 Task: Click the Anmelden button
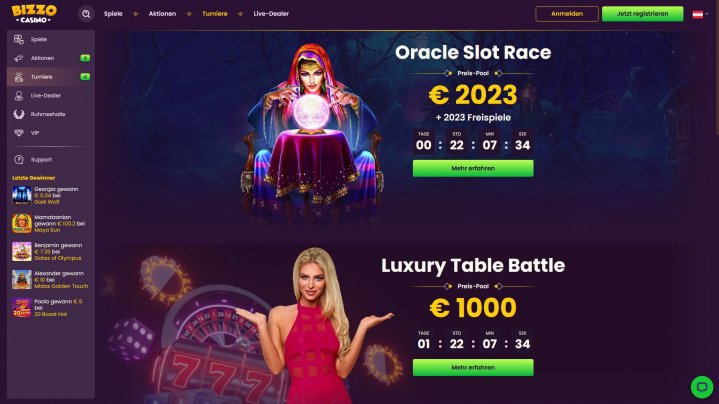coord(567,14)
